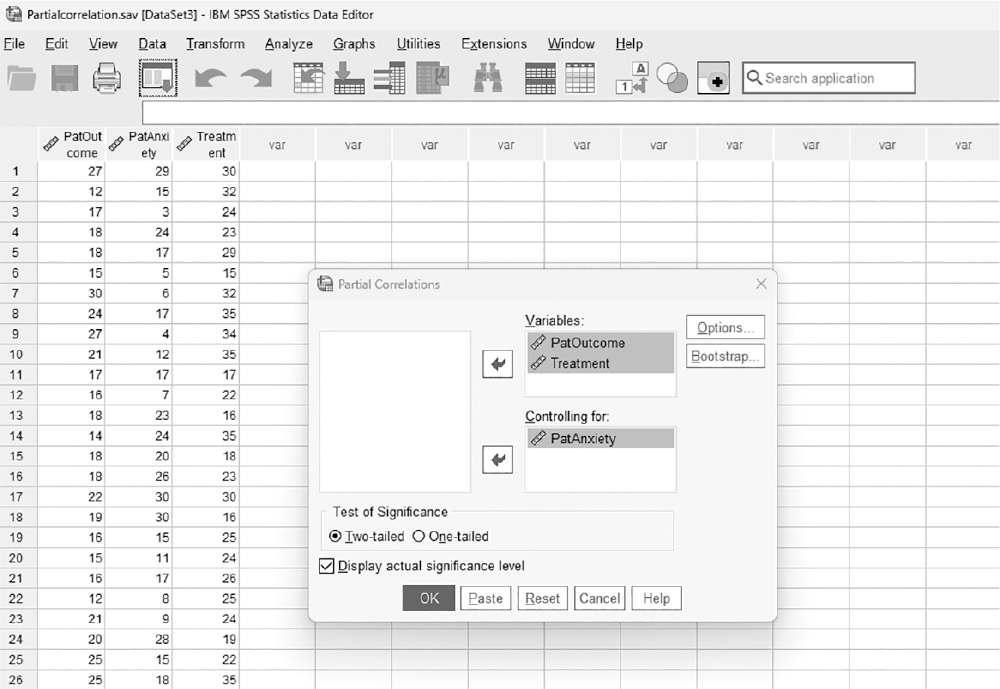Undo the last action with the arrow icon
1000x689 pixels.
[x=210, y=78]
